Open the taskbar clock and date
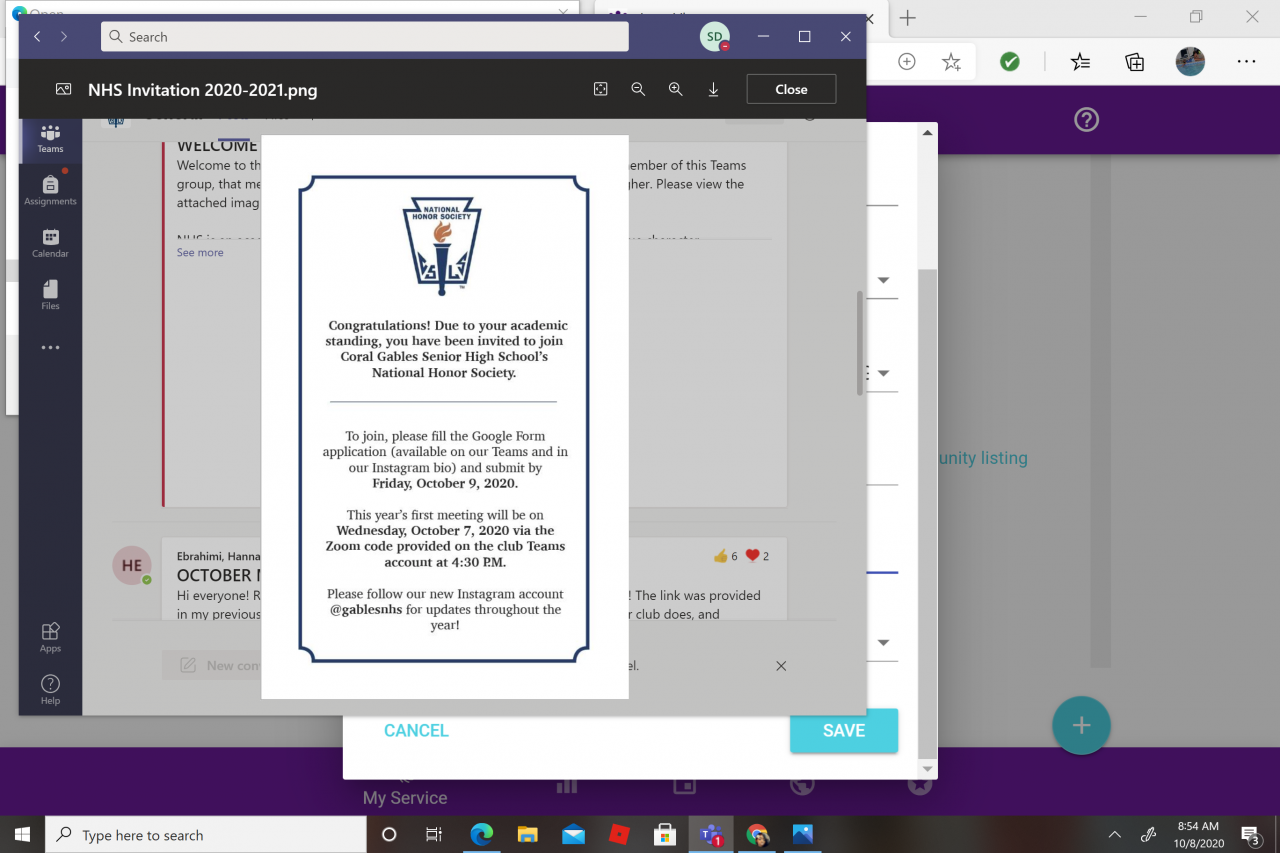 point(1198,834)
